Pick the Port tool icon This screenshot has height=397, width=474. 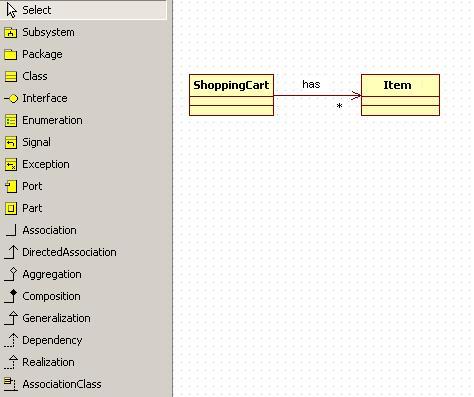pyautogui.click(x=11, y=186)
